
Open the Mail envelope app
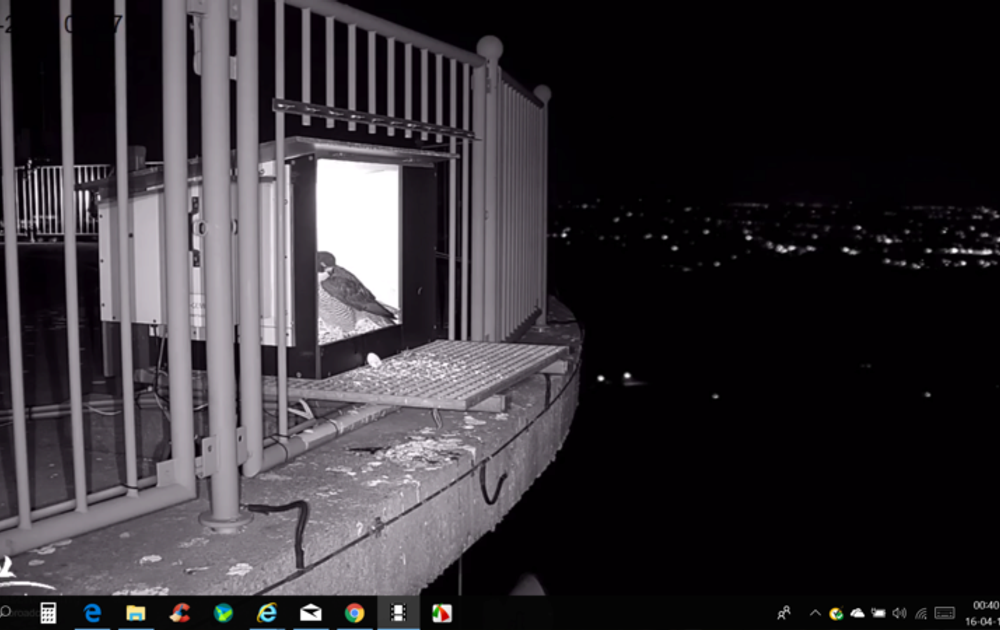[311, 613]
